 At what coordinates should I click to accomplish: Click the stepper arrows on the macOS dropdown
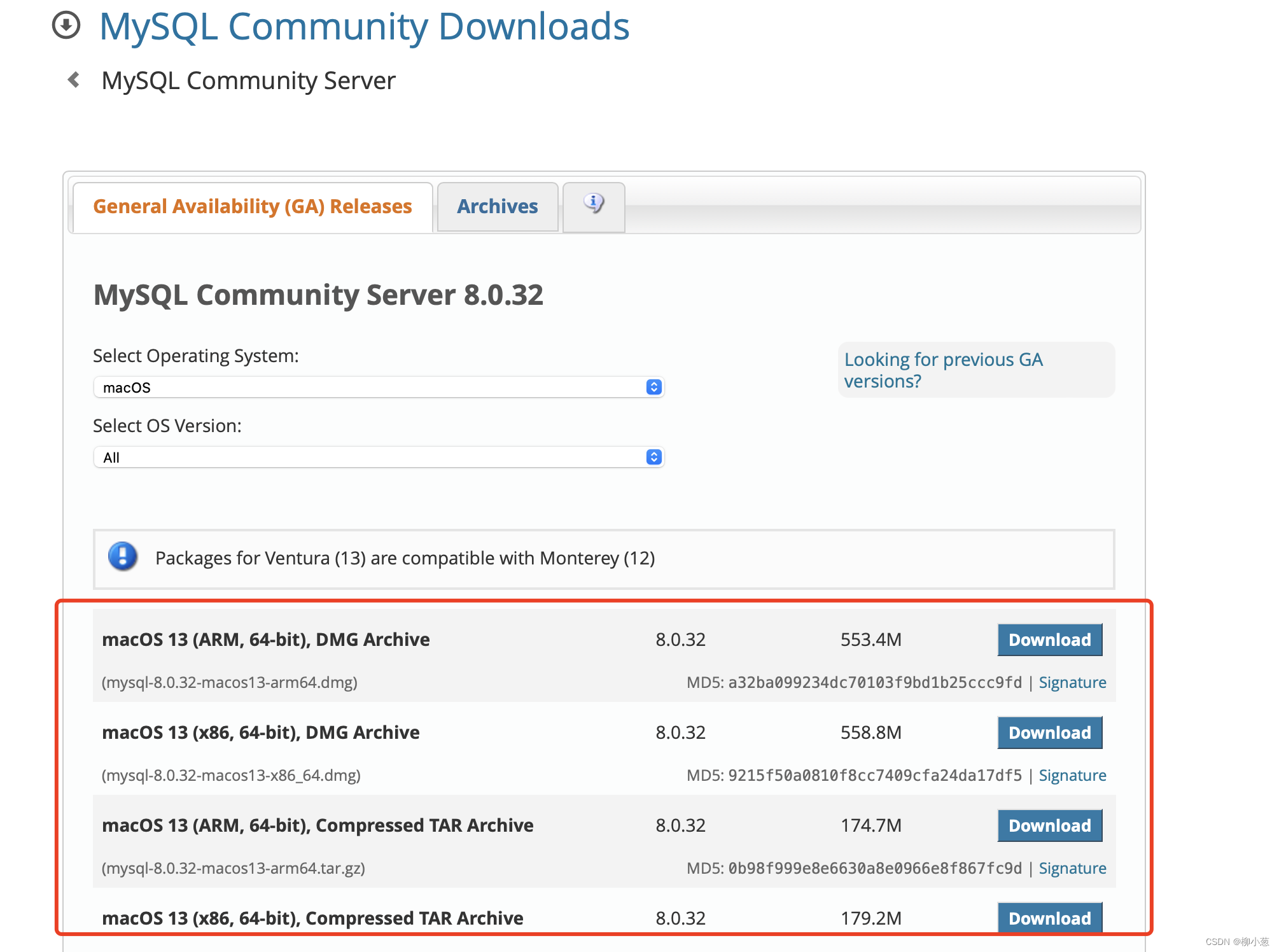(653, 387)
